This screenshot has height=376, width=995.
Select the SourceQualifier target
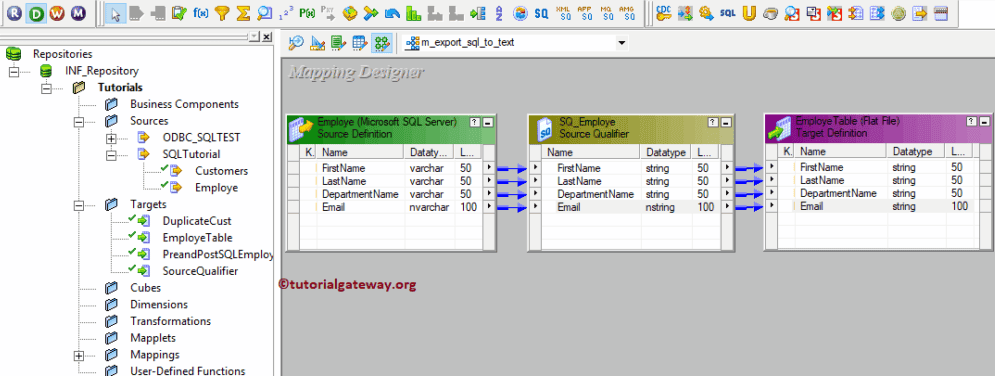200,271
